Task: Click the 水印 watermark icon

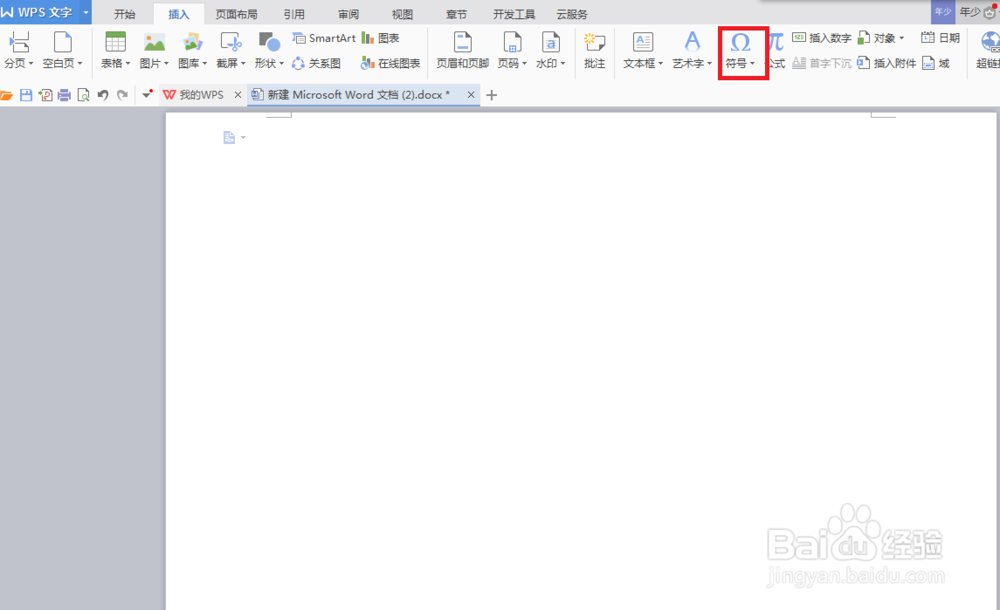Action: coord(550,43)
